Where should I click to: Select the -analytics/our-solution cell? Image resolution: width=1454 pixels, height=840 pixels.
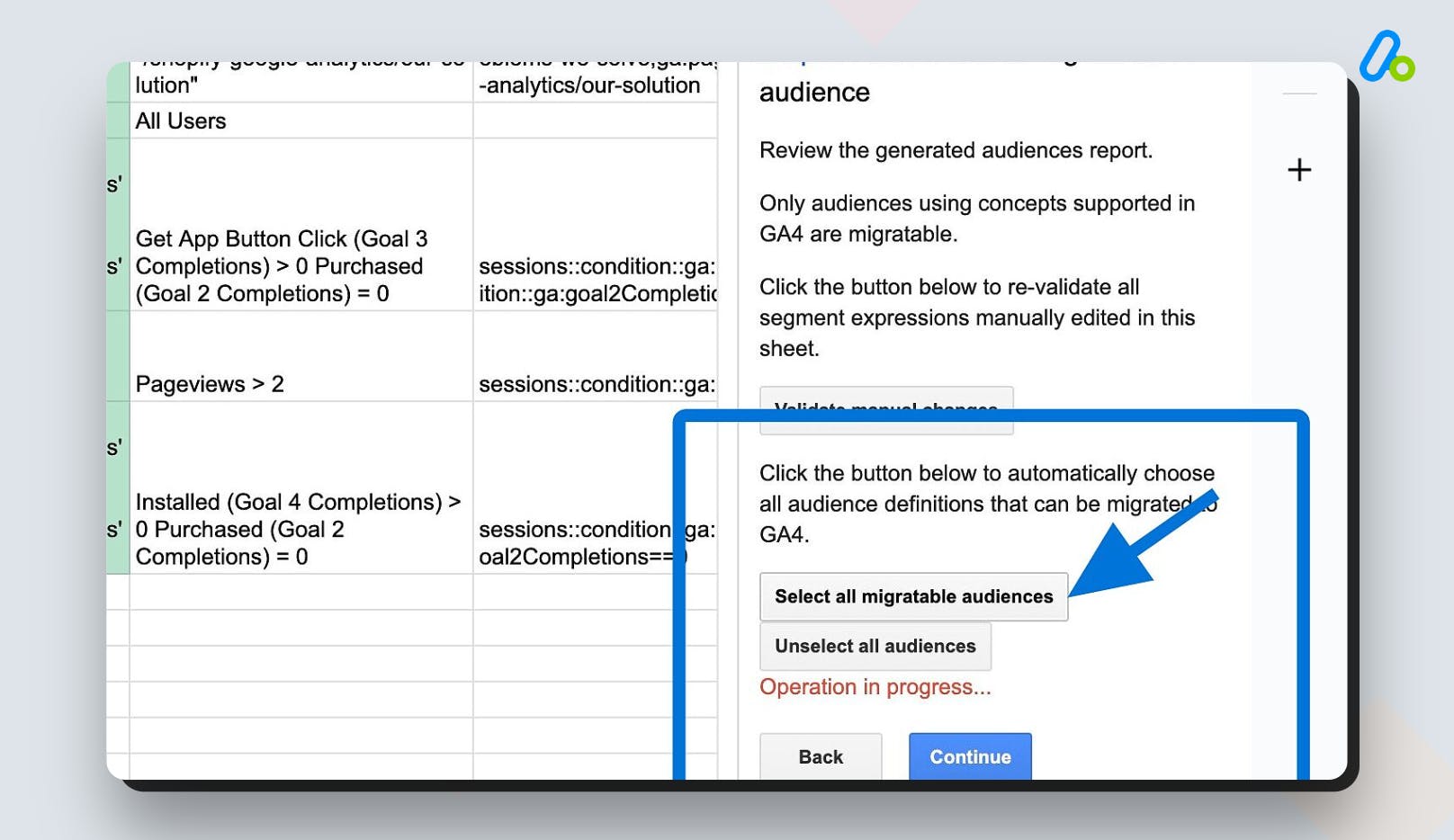[x=596, y=82]
